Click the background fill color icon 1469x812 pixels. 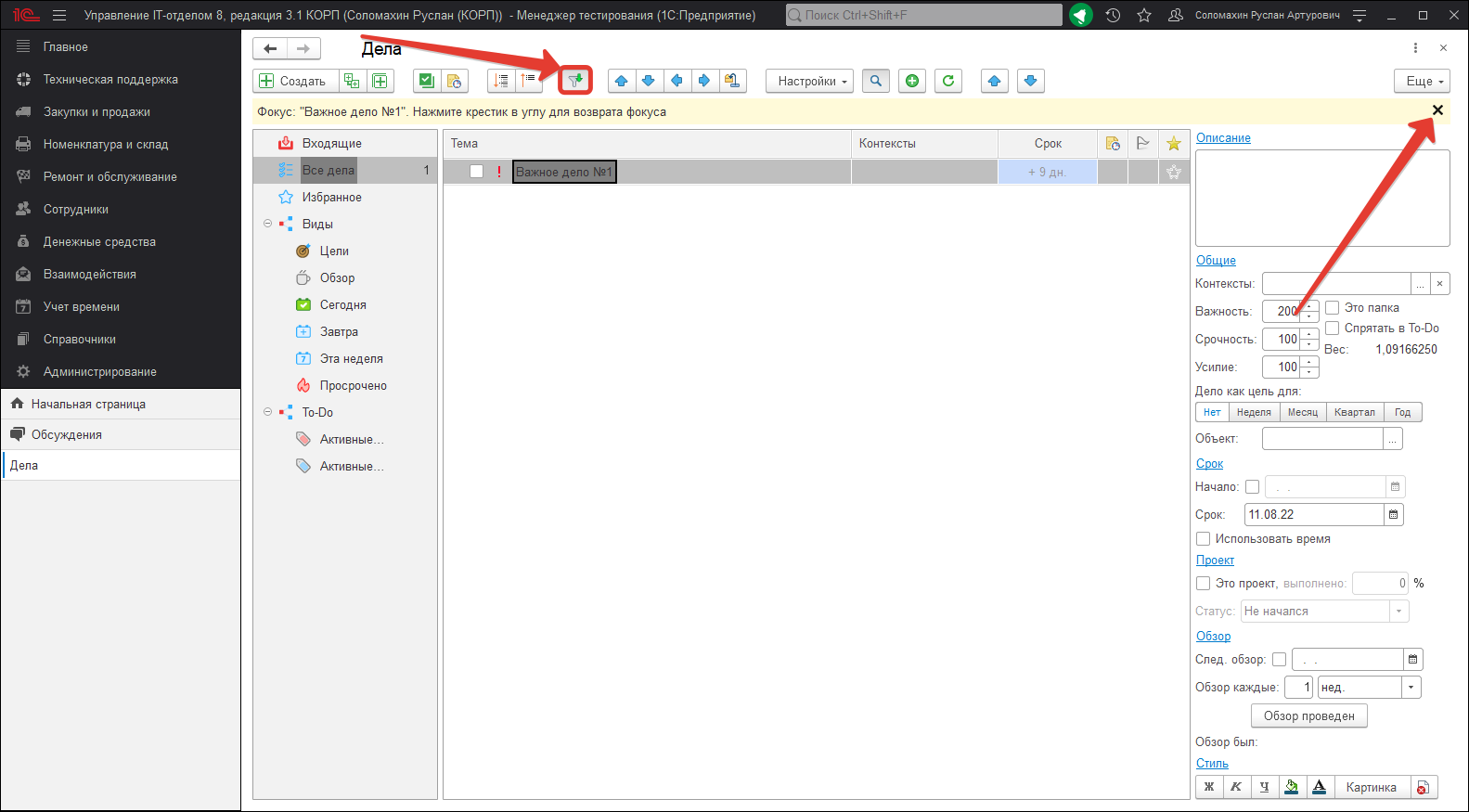[x=1291, y=787]
